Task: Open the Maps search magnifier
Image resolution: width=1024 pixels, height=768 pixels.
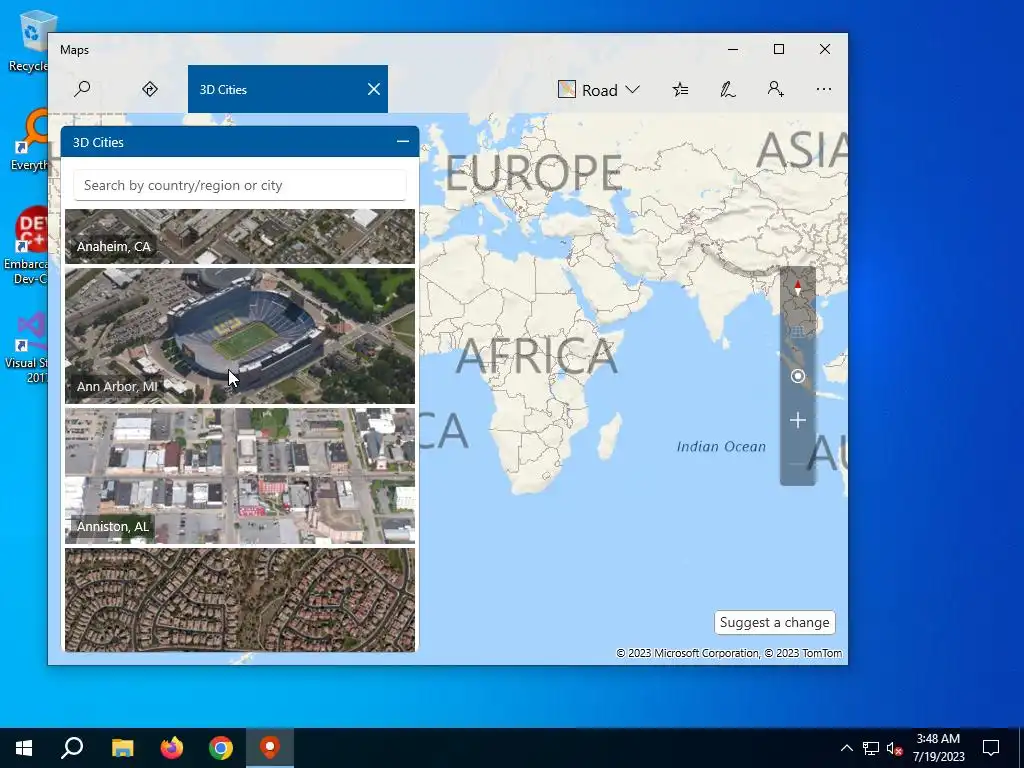Action: (x=82, y=89)
